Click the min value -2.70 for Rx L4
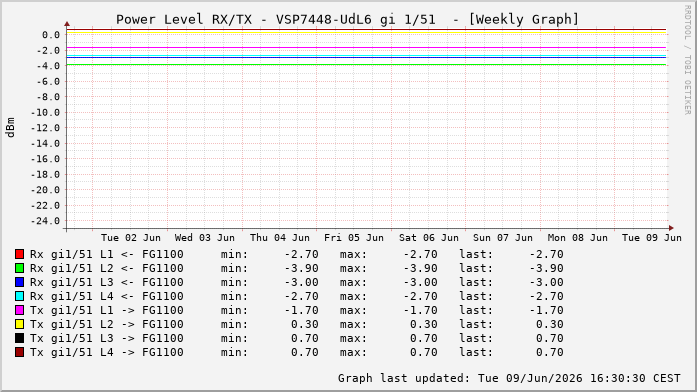Image resolution: width=697 pixels, height=392 pixels. (301, 296)
